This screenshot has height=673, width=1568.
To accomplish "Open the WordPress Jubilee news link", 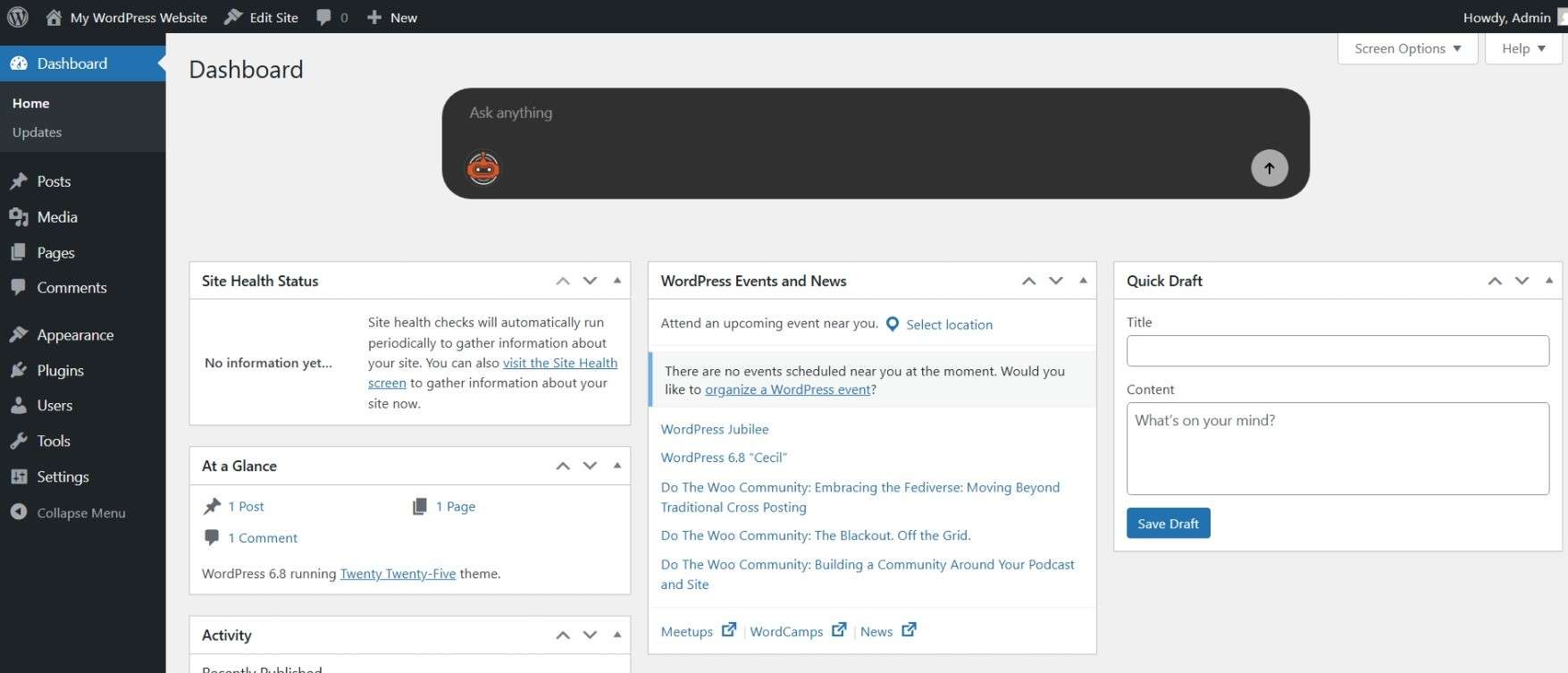I will tap(714, 429).
